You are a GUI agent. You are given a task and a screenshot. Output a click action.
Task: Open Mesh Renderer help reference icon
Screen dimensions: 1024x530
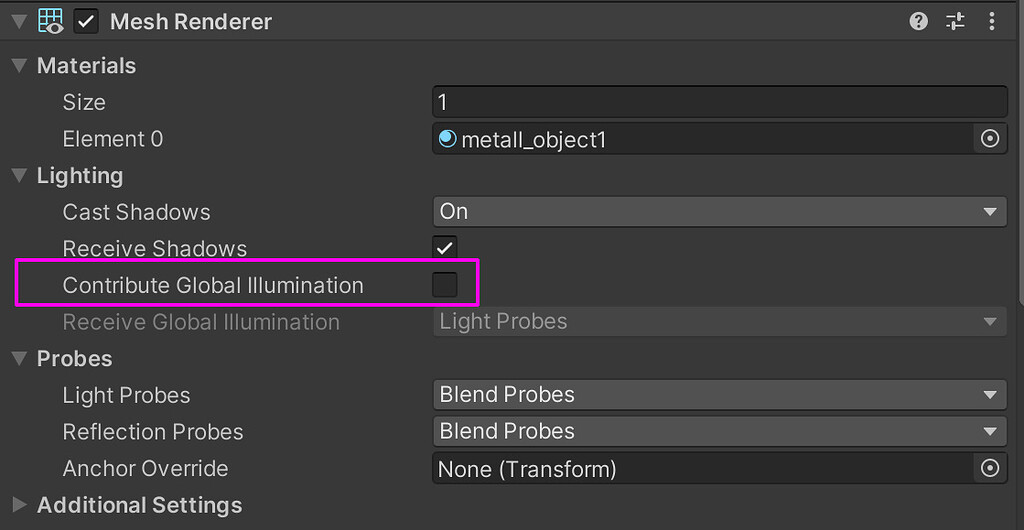tap(919, 21)
